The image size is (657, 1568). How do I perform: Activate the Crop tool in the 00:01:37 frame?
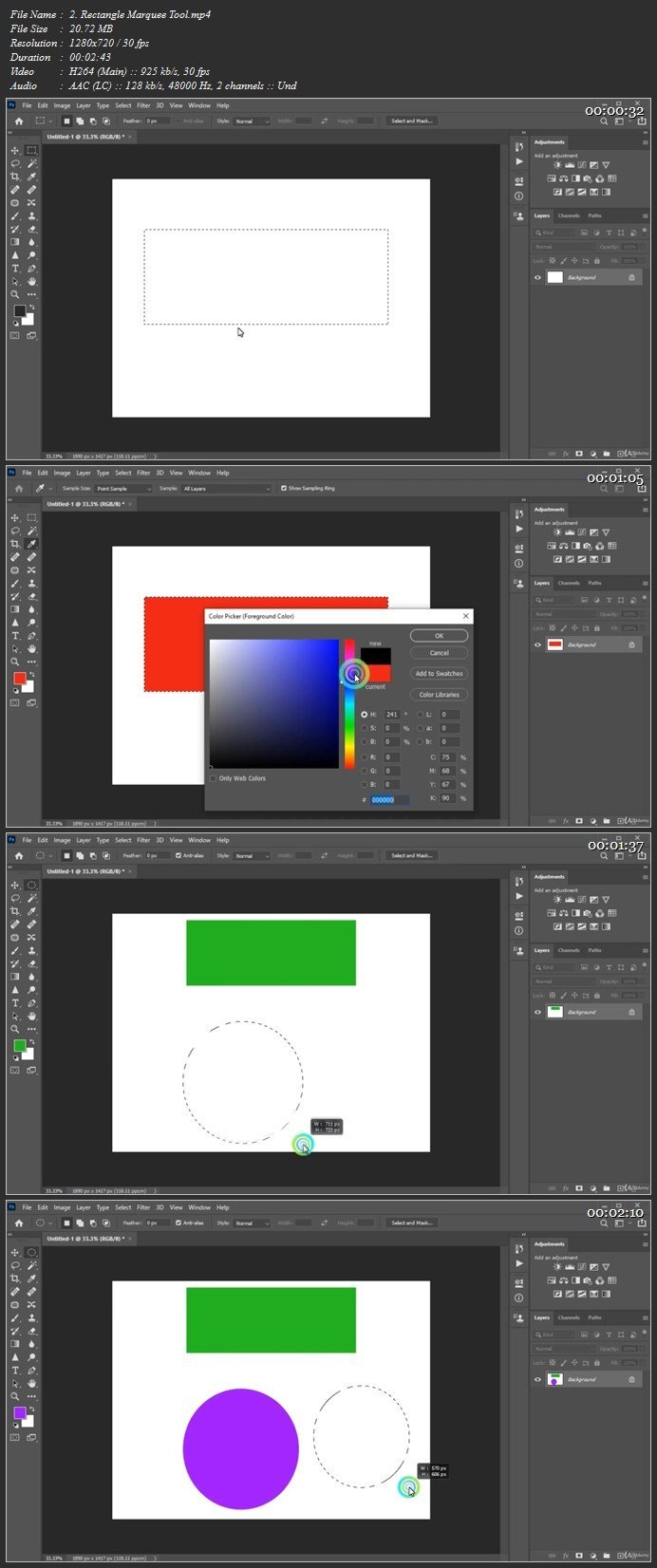[15, 911]
